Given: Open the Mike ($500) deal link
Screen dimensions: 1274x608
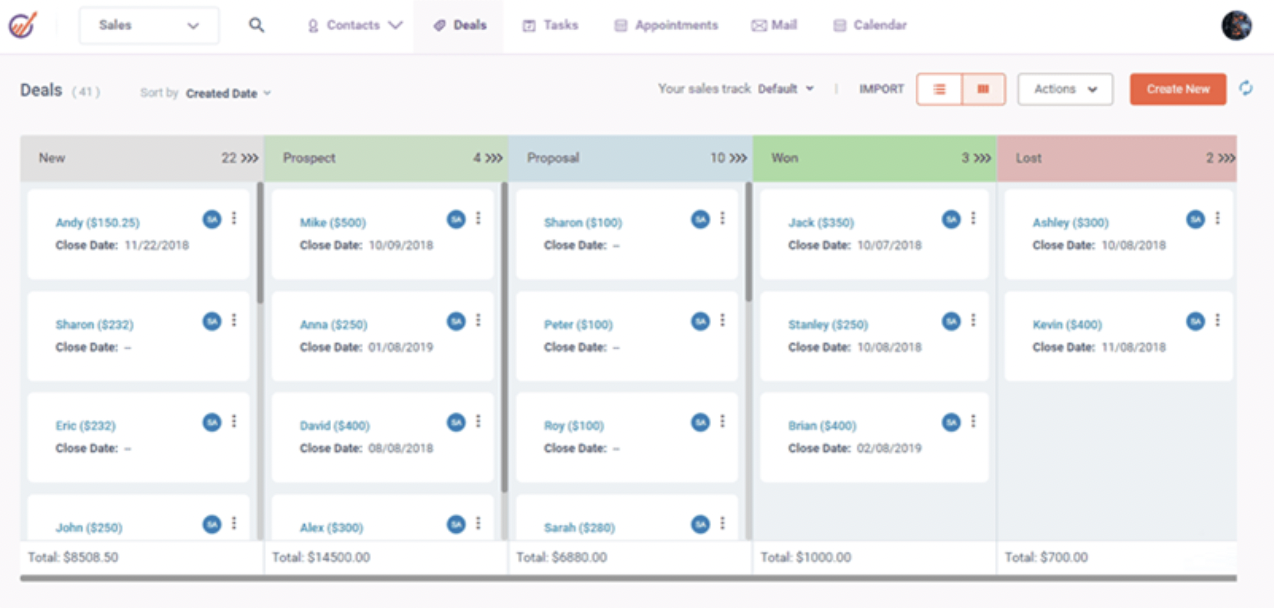Looking at the screenshot, I should (333, 223).
